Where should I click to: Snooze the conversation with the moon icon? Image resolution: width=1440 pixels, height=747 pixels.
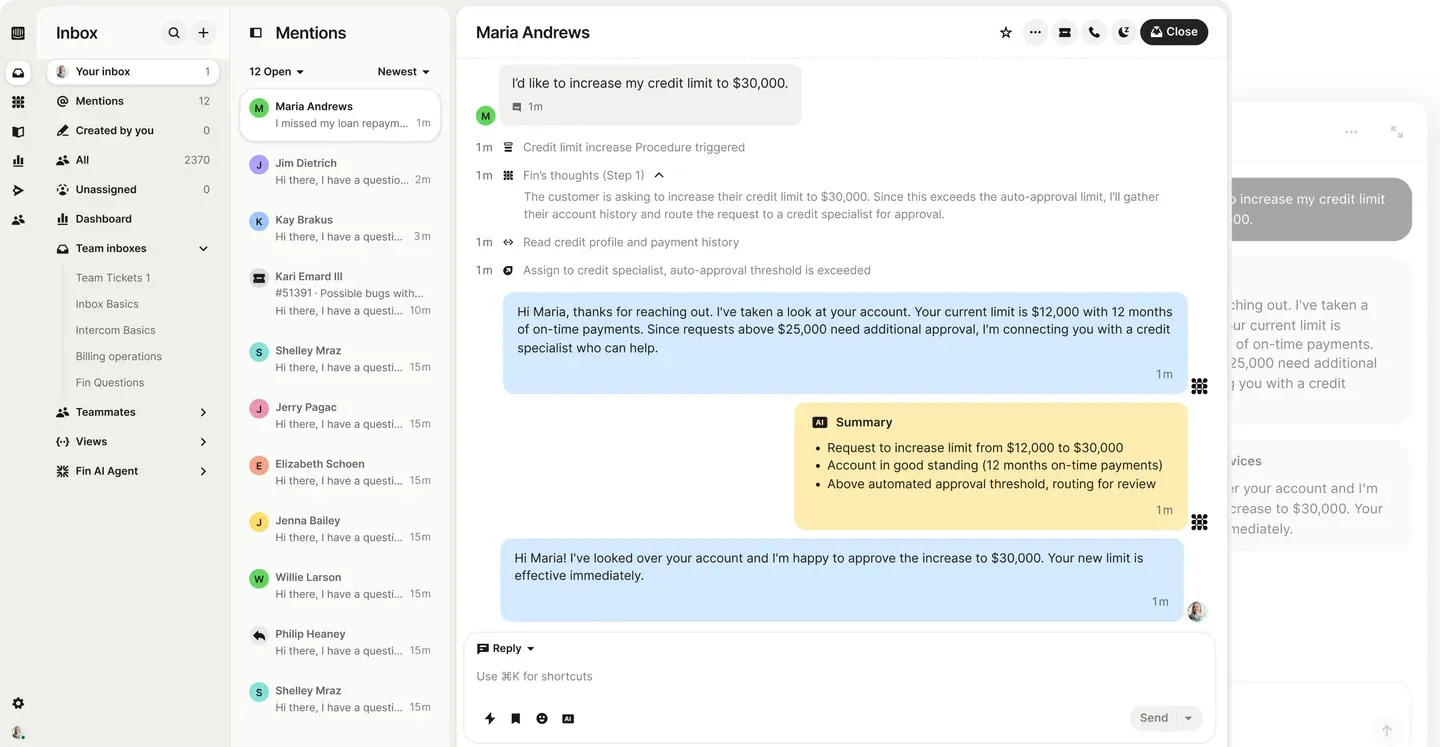pyautogui.click(x=1124, y=32)
